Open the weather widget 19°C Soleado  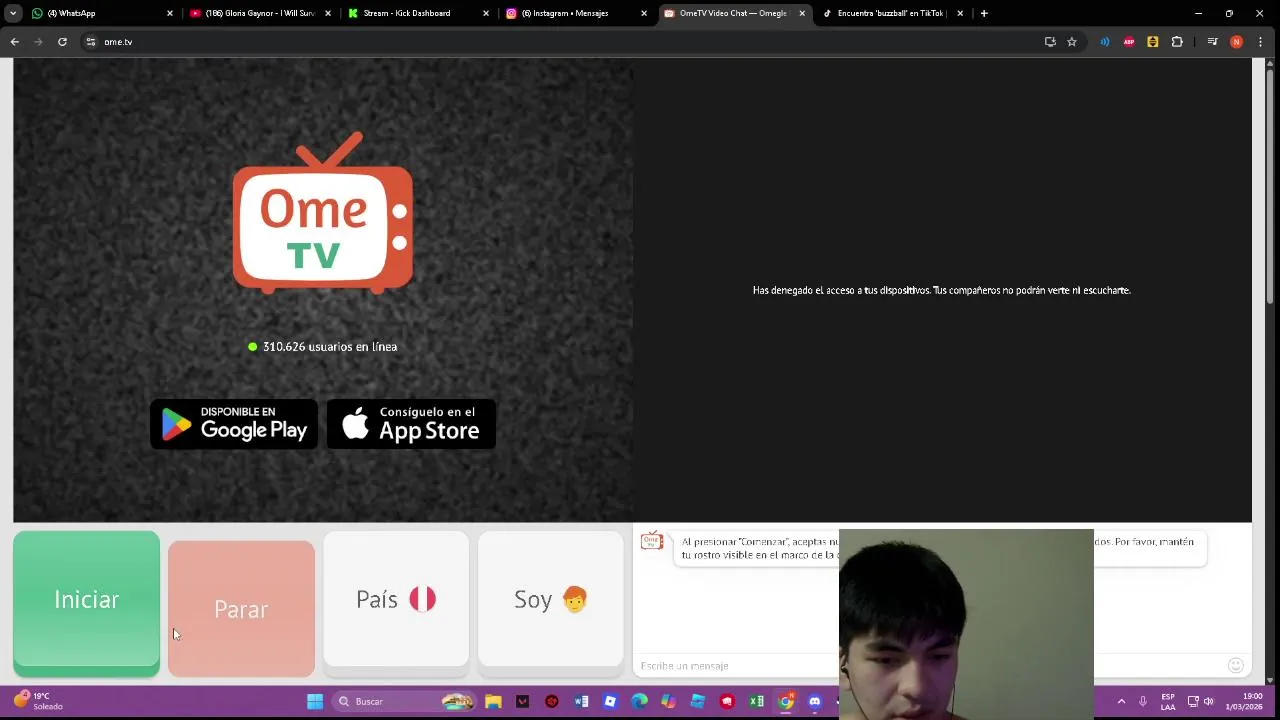[38, 701]
